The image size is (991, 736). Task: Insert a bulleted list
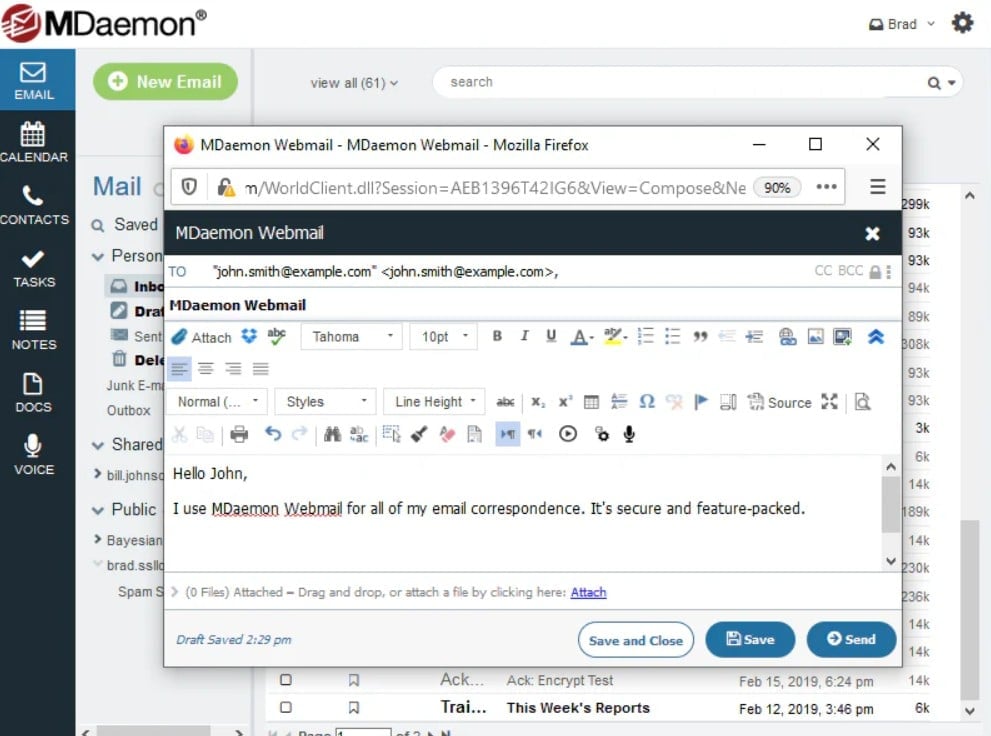click(672, 336)
